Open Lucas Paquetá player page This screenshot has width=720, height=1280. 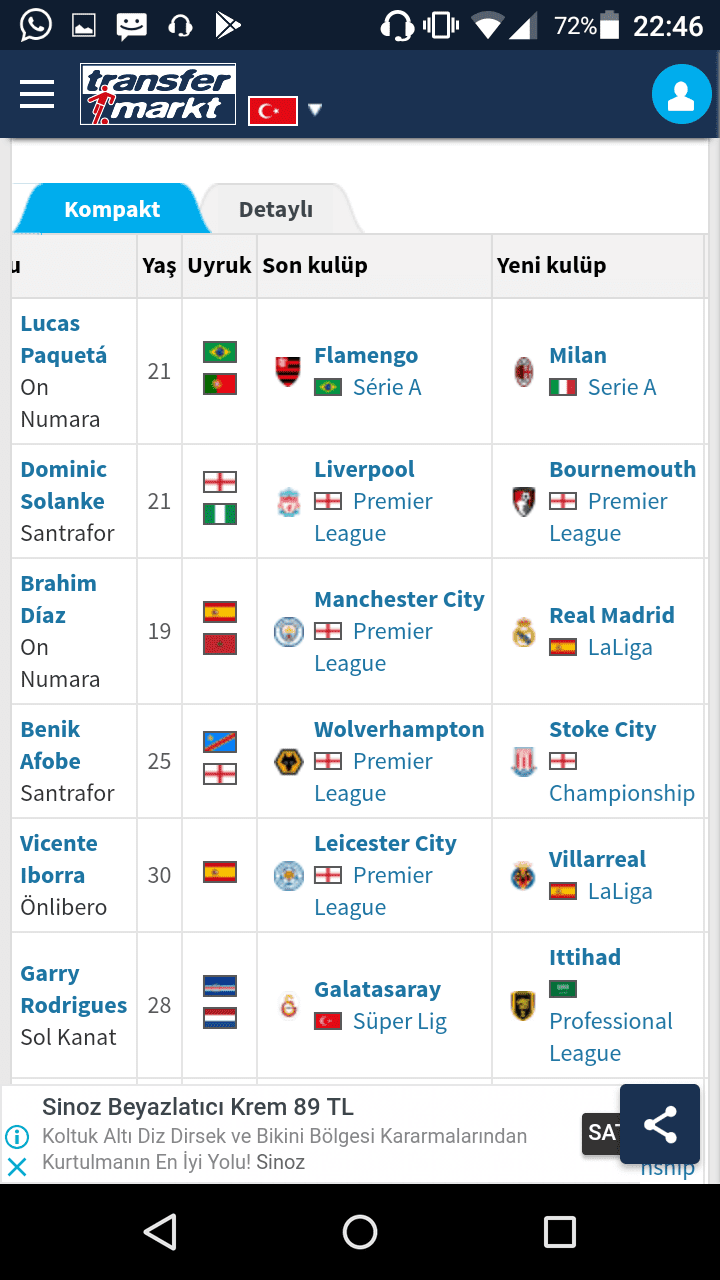click(64, 340)
